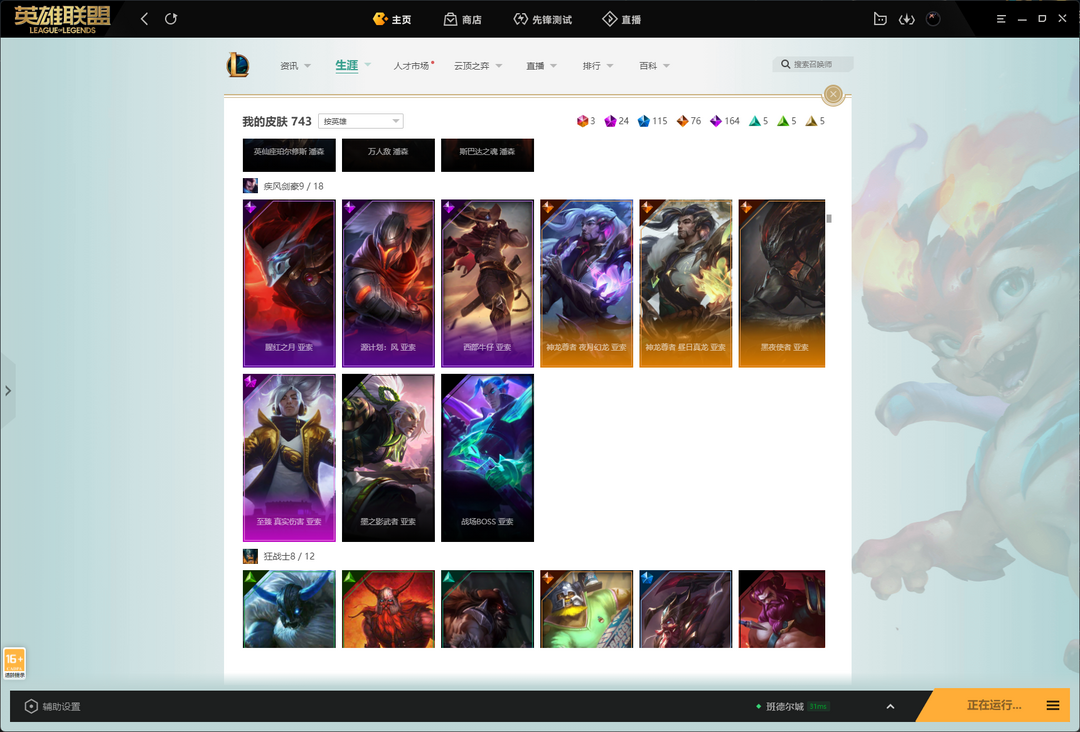Click the purple gem icon showing 164
1080x732 pixels.
tap(716, 121)
